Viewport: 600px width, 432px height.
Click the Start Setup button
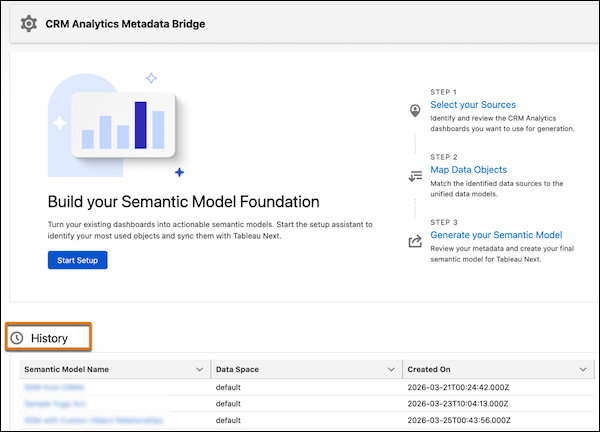click(77, 260)
